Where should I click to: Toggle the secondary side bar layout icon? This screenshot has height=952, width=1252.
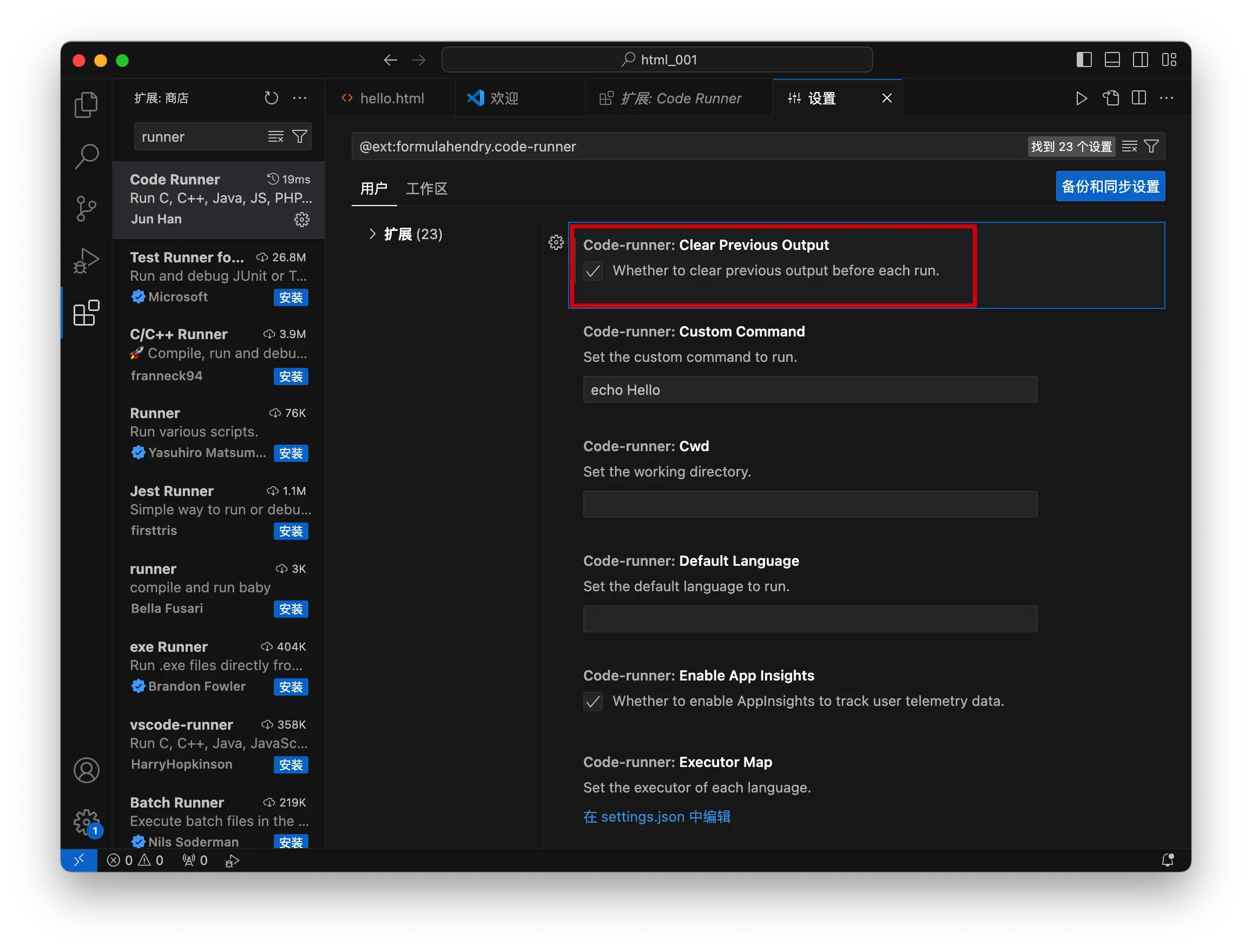(x=1140, y=59)
